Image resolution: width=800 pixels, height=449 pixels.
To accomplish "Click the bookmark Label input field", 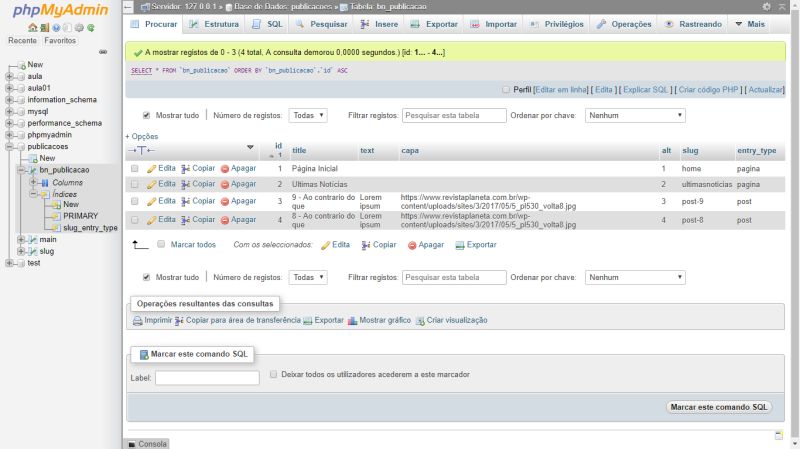I will (207, 378).
